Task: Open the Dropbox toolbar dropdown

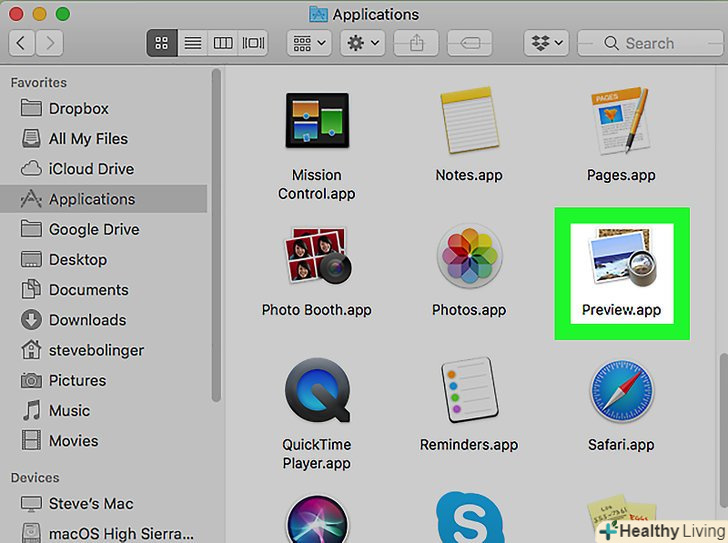Action: [x=546, y=43]
